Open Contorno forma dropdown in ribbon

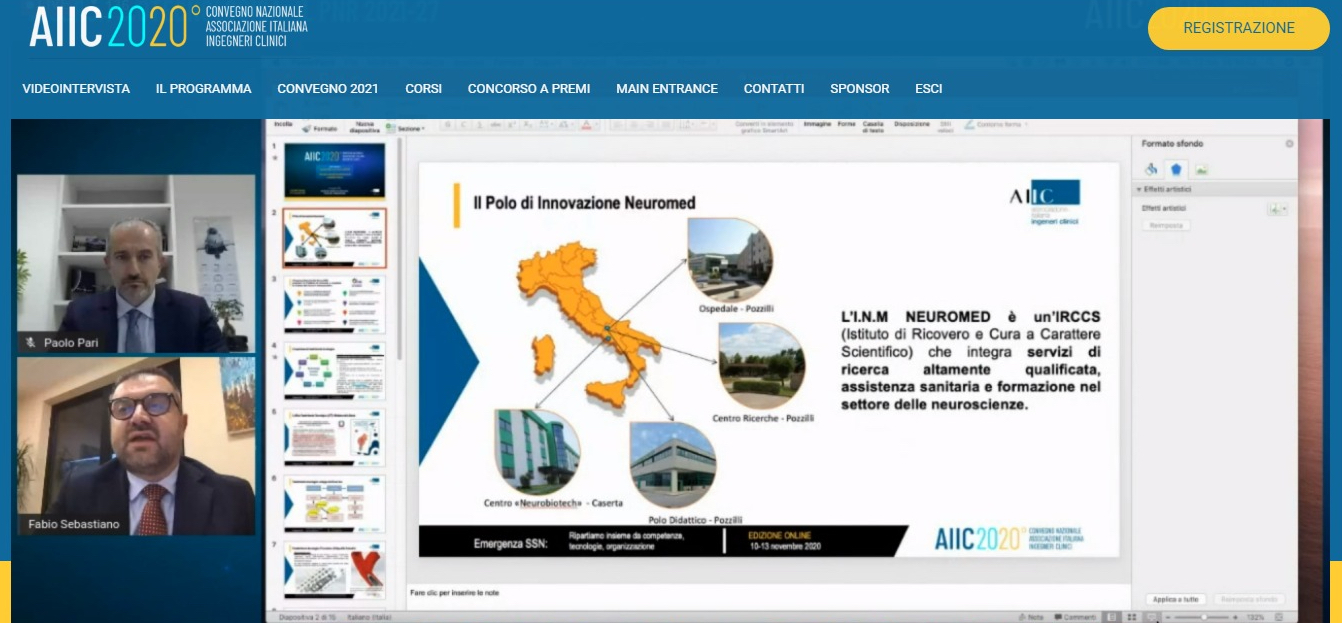997,125
